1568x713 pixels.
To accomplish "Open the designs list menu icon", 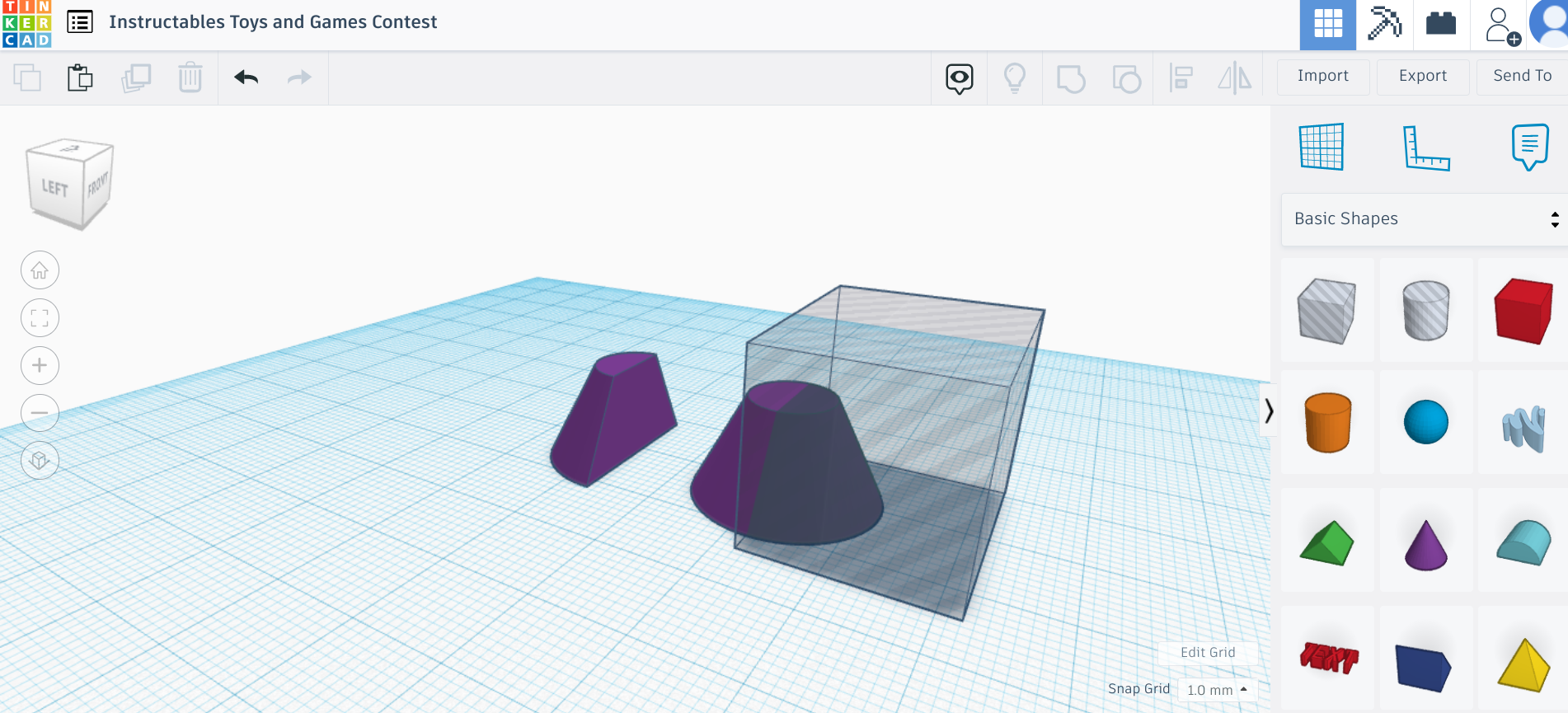I will click(x=80, y=22).
